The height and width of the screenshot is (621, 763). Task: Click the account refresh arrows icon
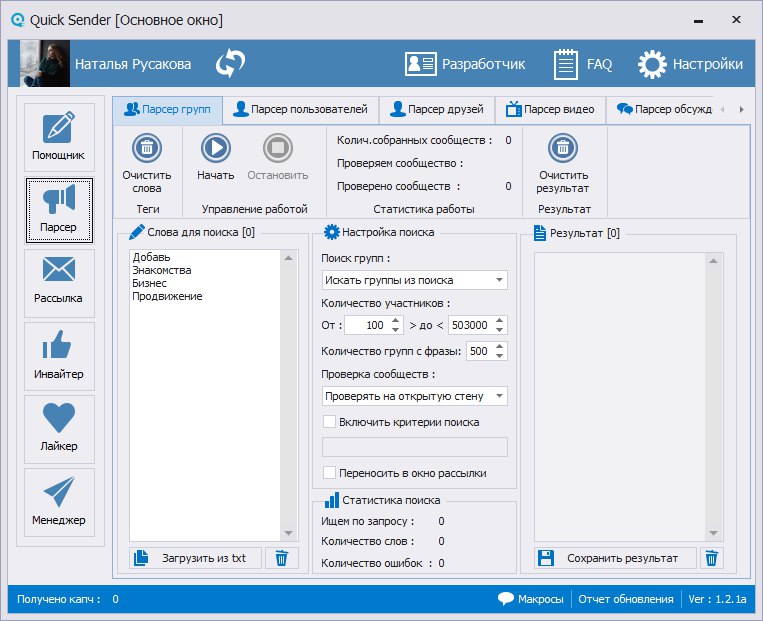click(230, 64)
